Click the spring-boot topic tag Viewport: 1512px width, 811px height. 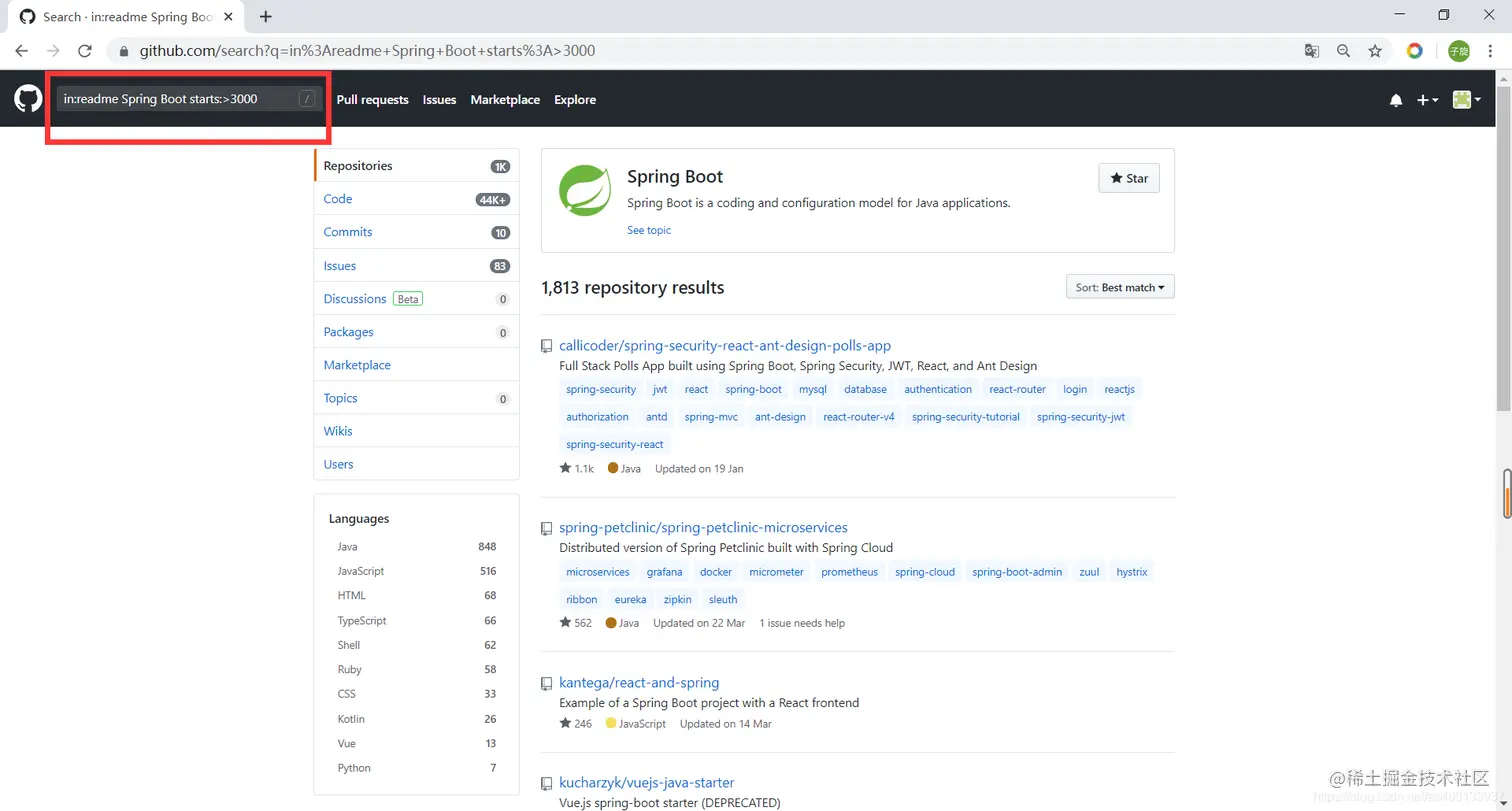click(753, 389)
